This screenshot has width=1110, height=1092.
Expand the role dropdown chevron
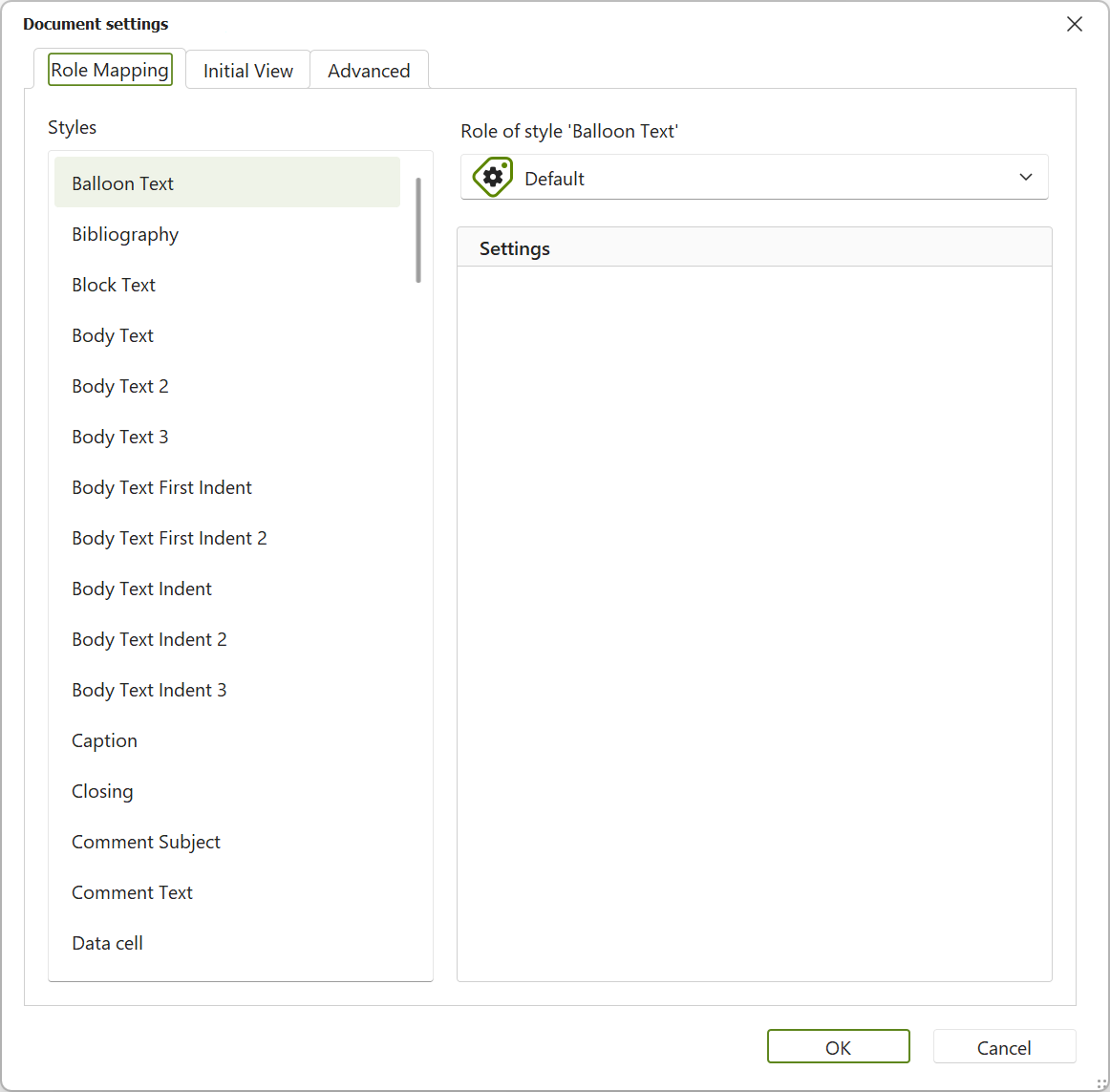1026,177
